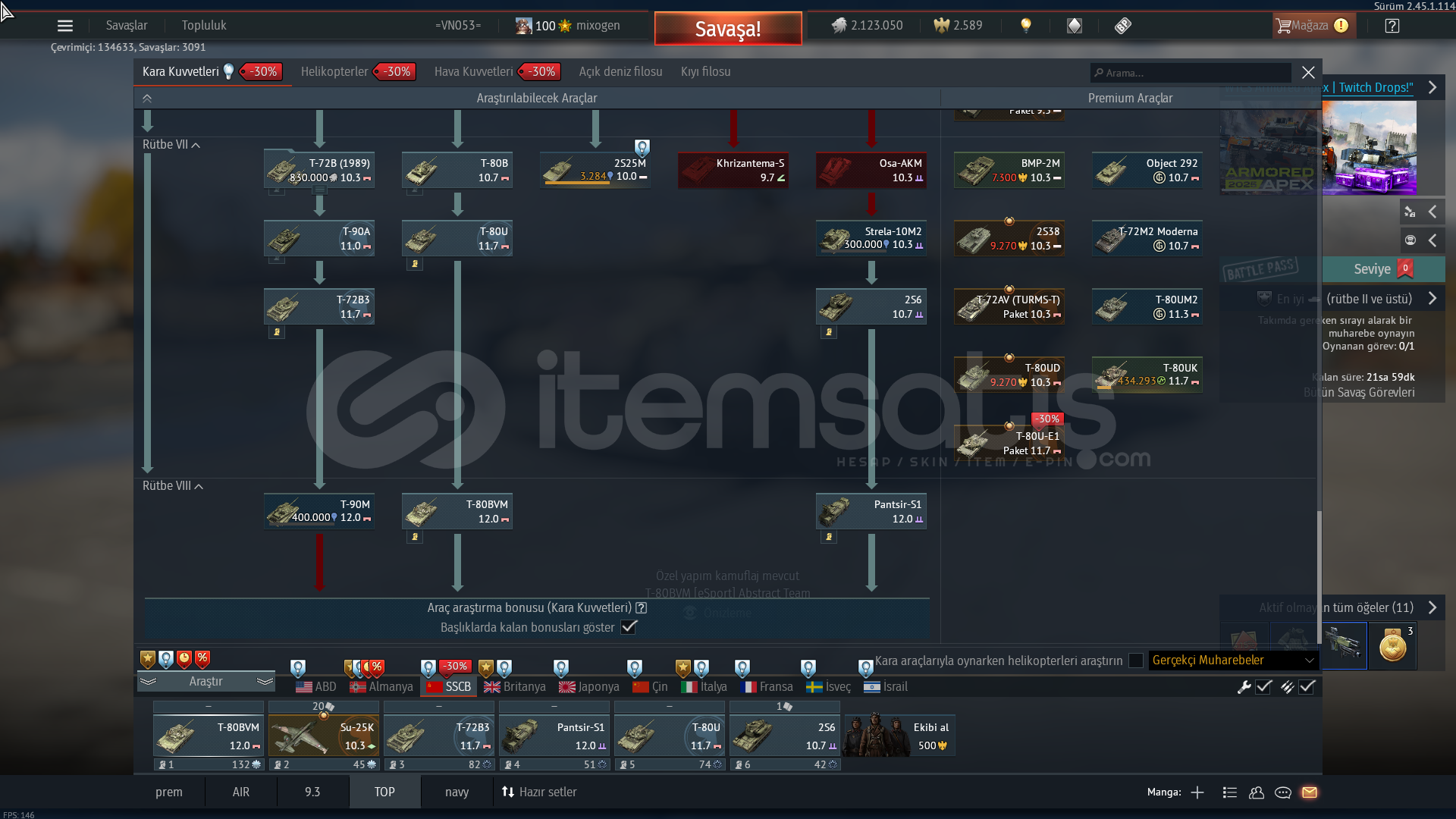Select the Object 292 premium vehicle
Viewport: 1456px width, 819px height.
[1147, 170]
